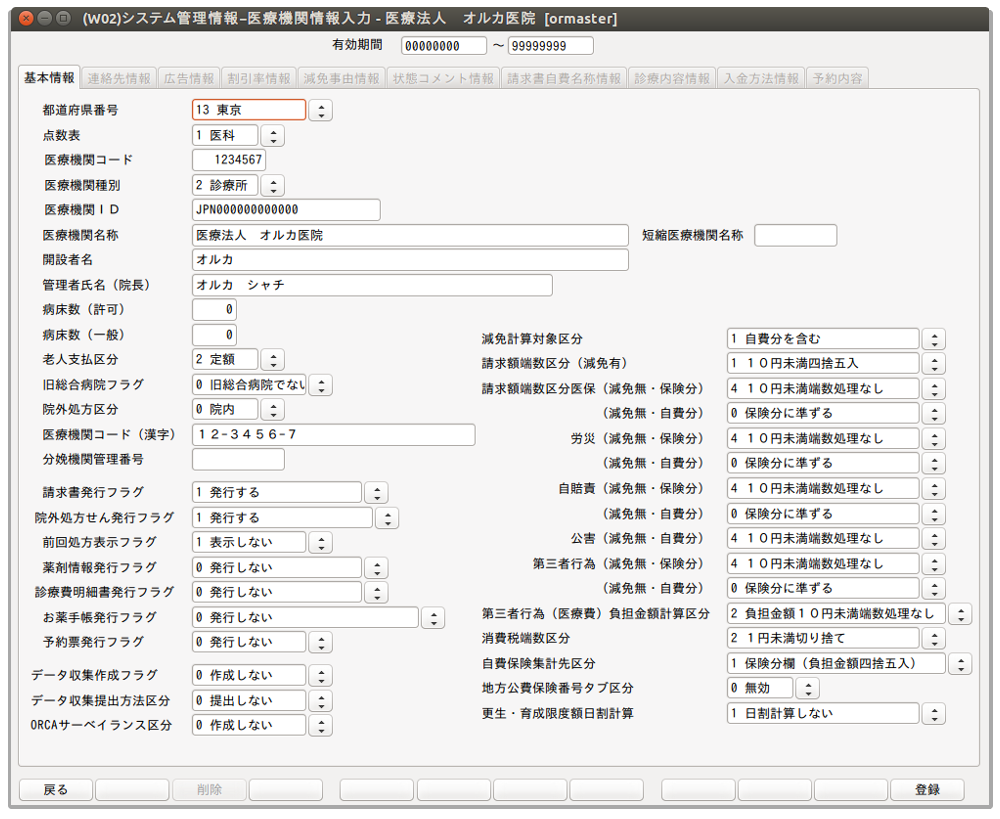
Task: Show the 請求書自費名称情報 tab
Action: [564, 78]
